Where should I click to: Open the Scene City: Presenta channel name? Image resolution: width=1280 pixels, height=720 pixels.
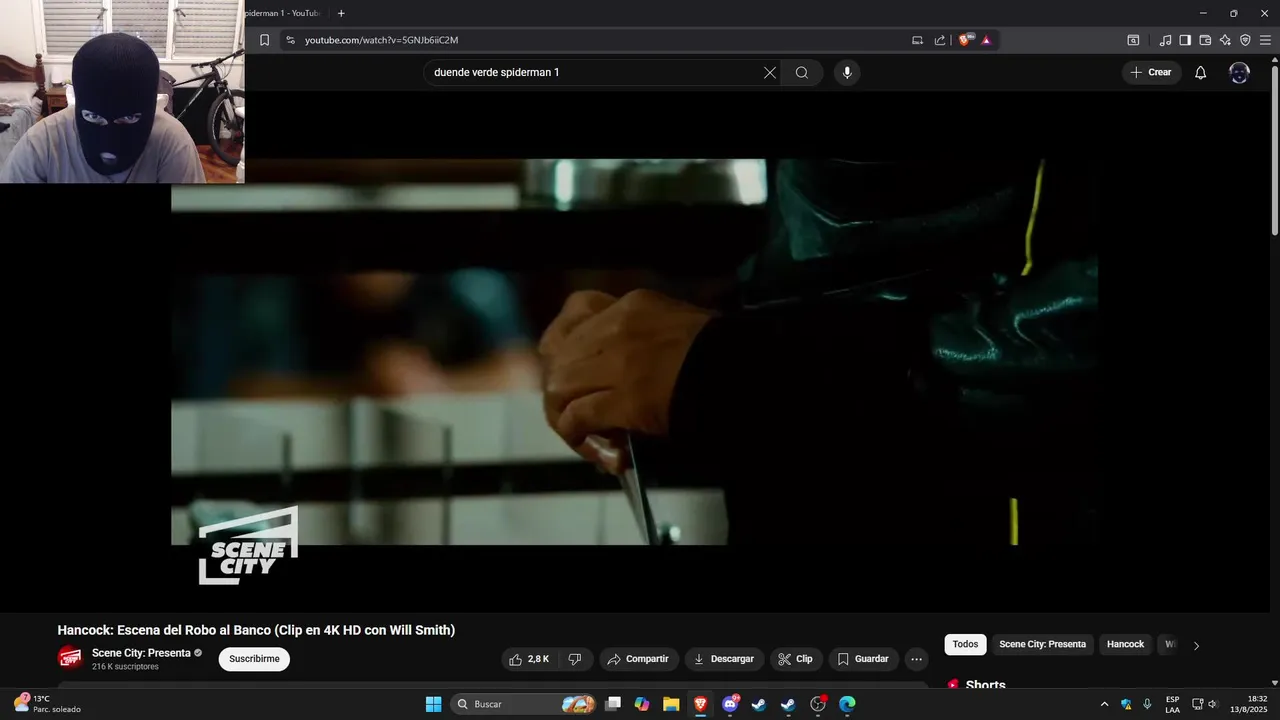[141, 653]
